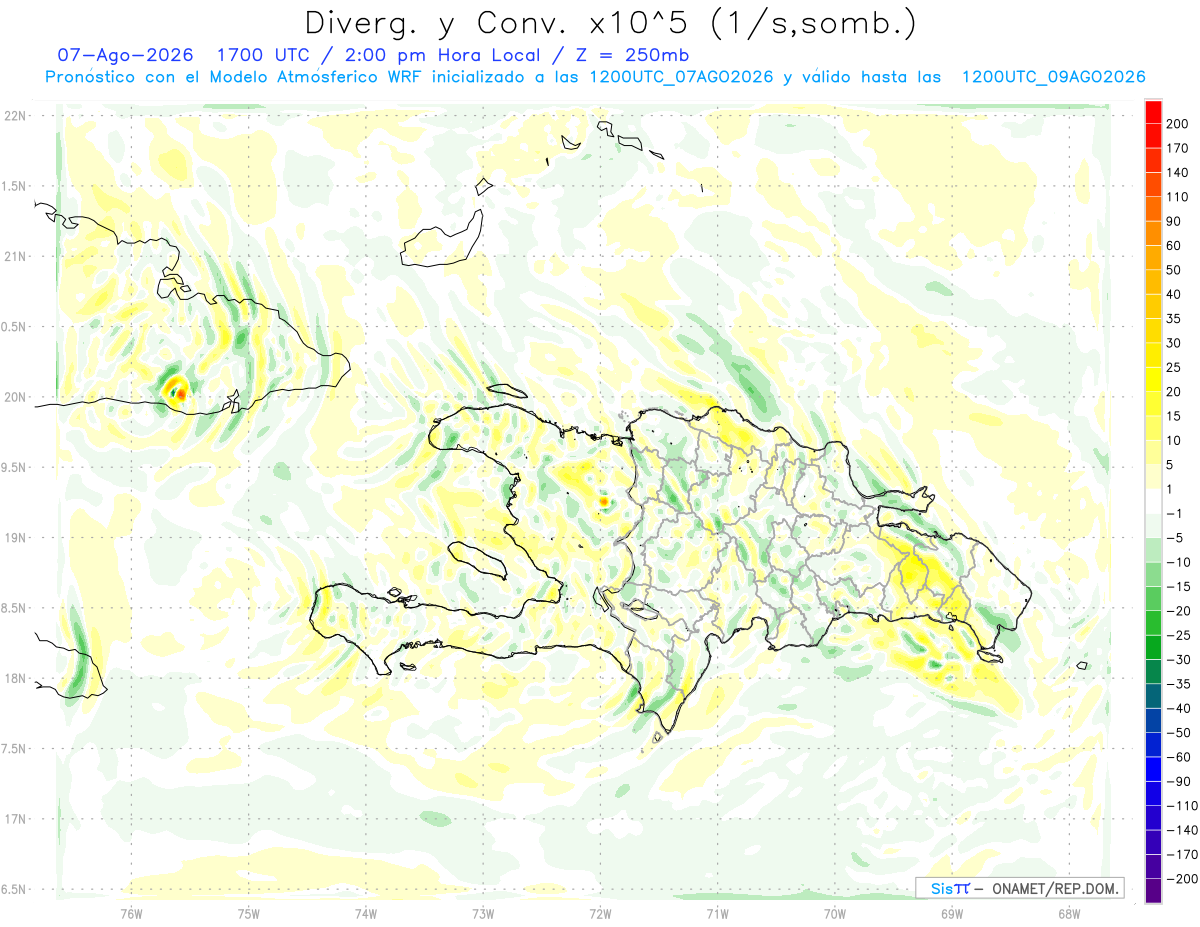Click the colorbar value -200 label
Screen dimensions: 1200x927
point(1182,878)
